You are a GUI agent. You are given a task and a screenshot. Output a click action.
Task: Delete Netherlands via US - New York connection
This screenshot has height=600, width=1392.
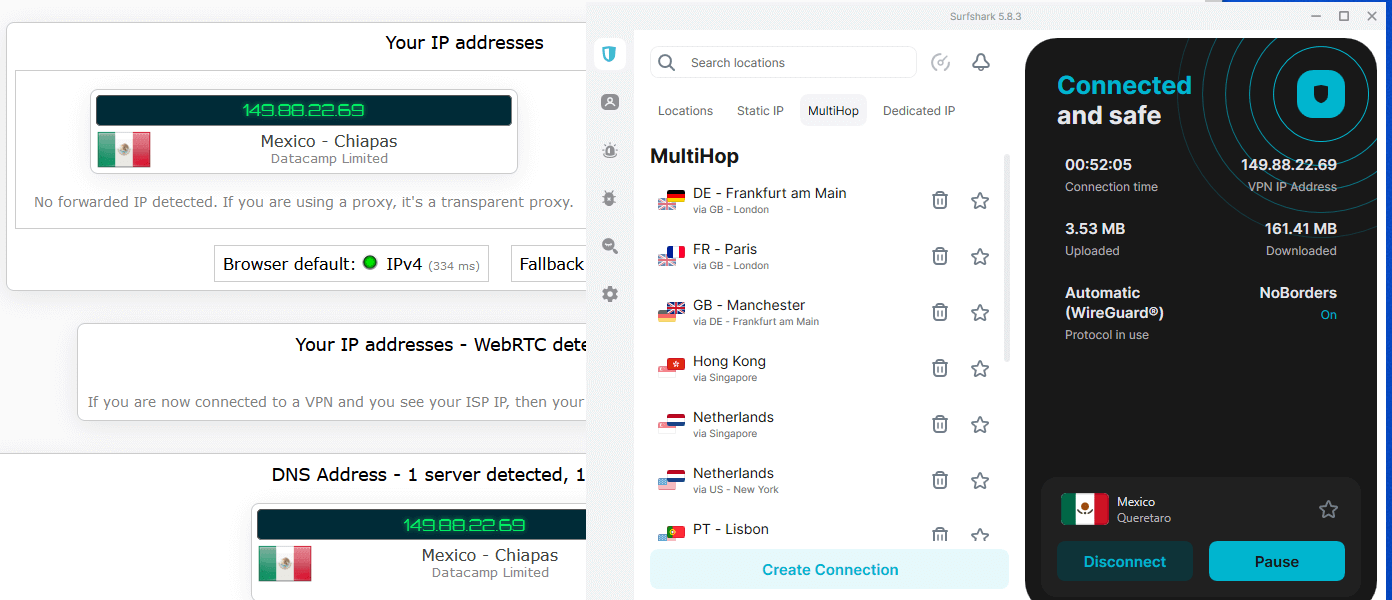coord(940,481)
